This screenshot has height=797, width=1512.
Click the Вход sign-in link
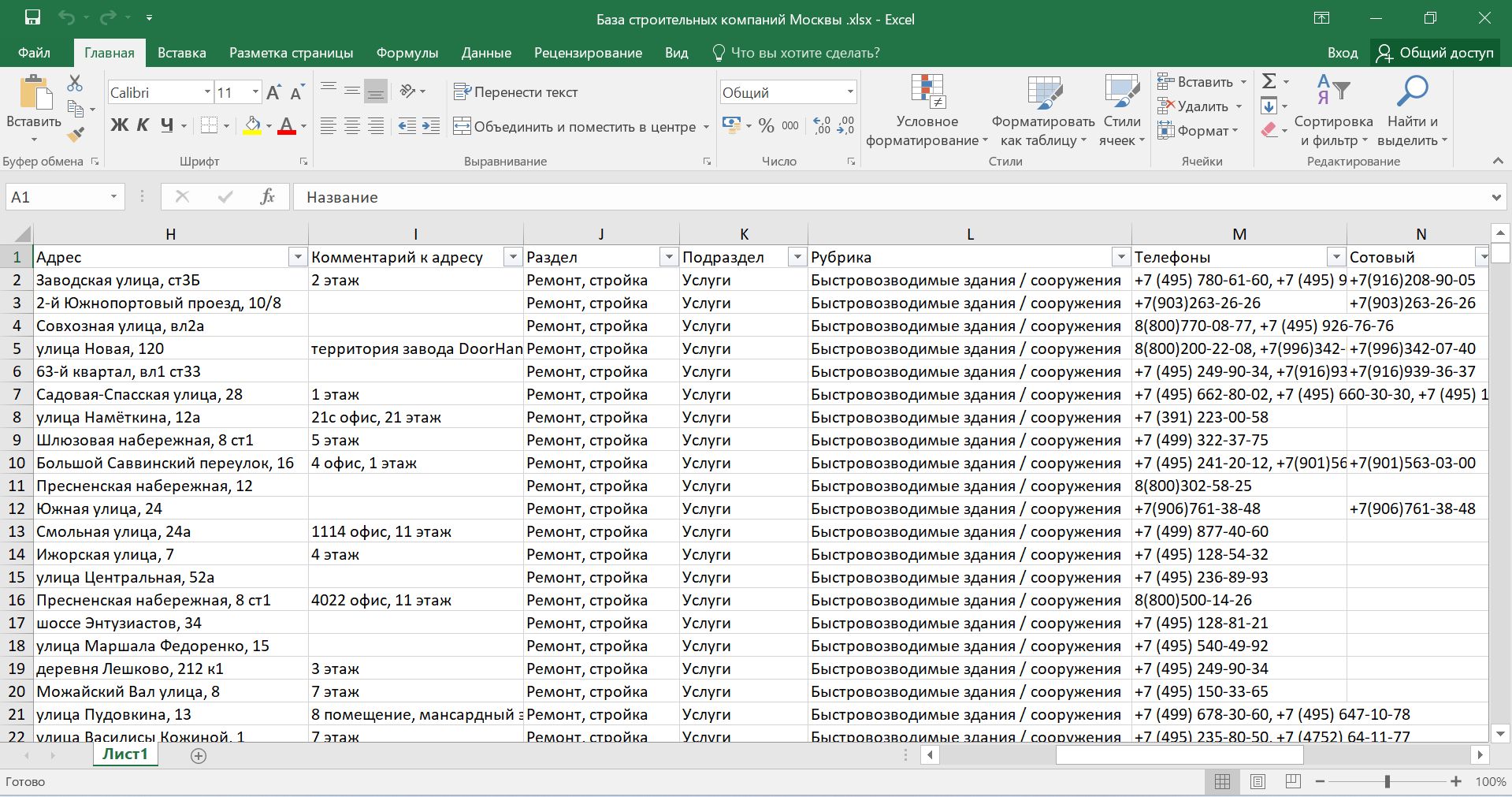pyautogui.click(x=1342, y=53)
